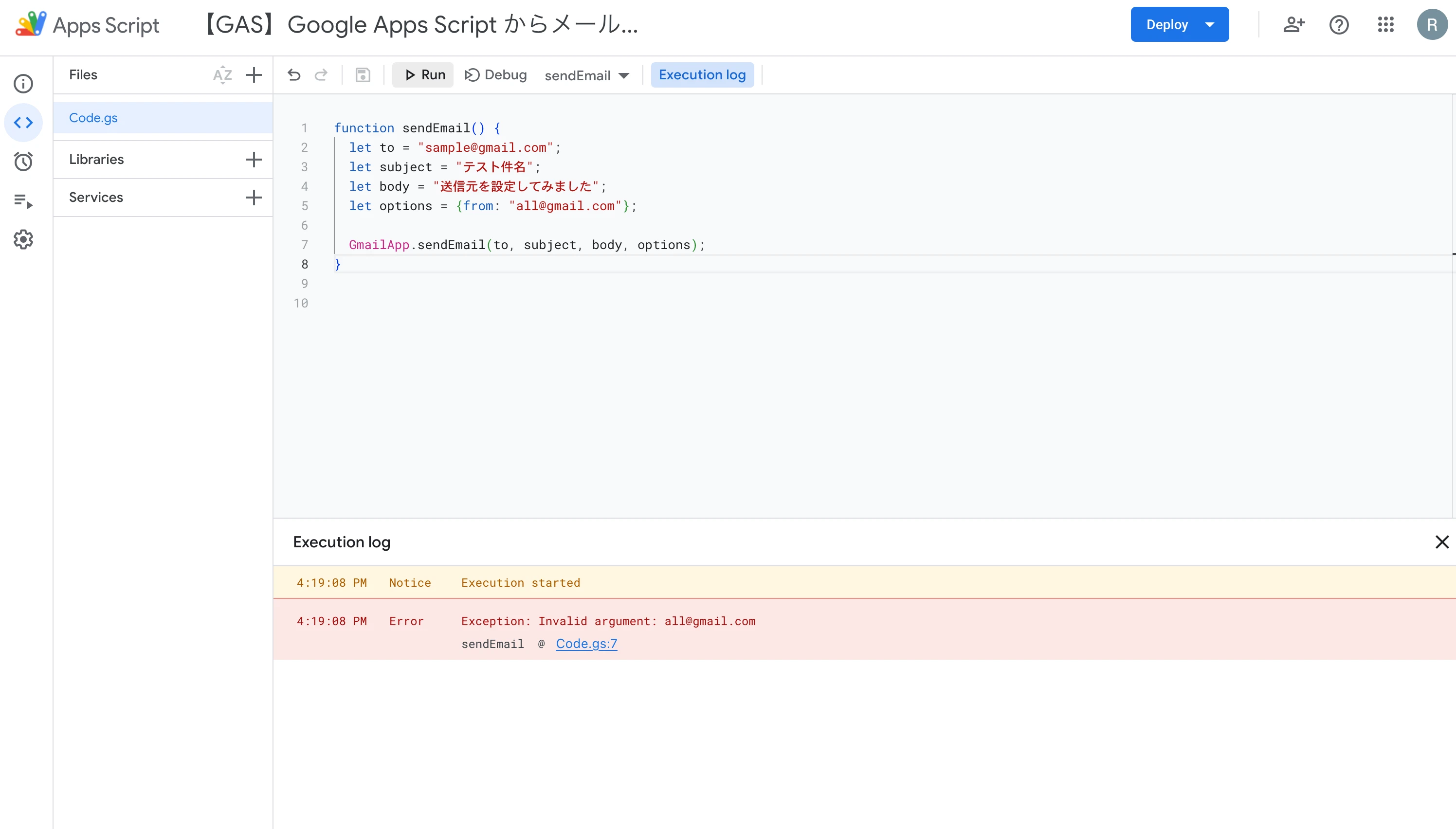Open the Google apps grid

pos(1386,24)
